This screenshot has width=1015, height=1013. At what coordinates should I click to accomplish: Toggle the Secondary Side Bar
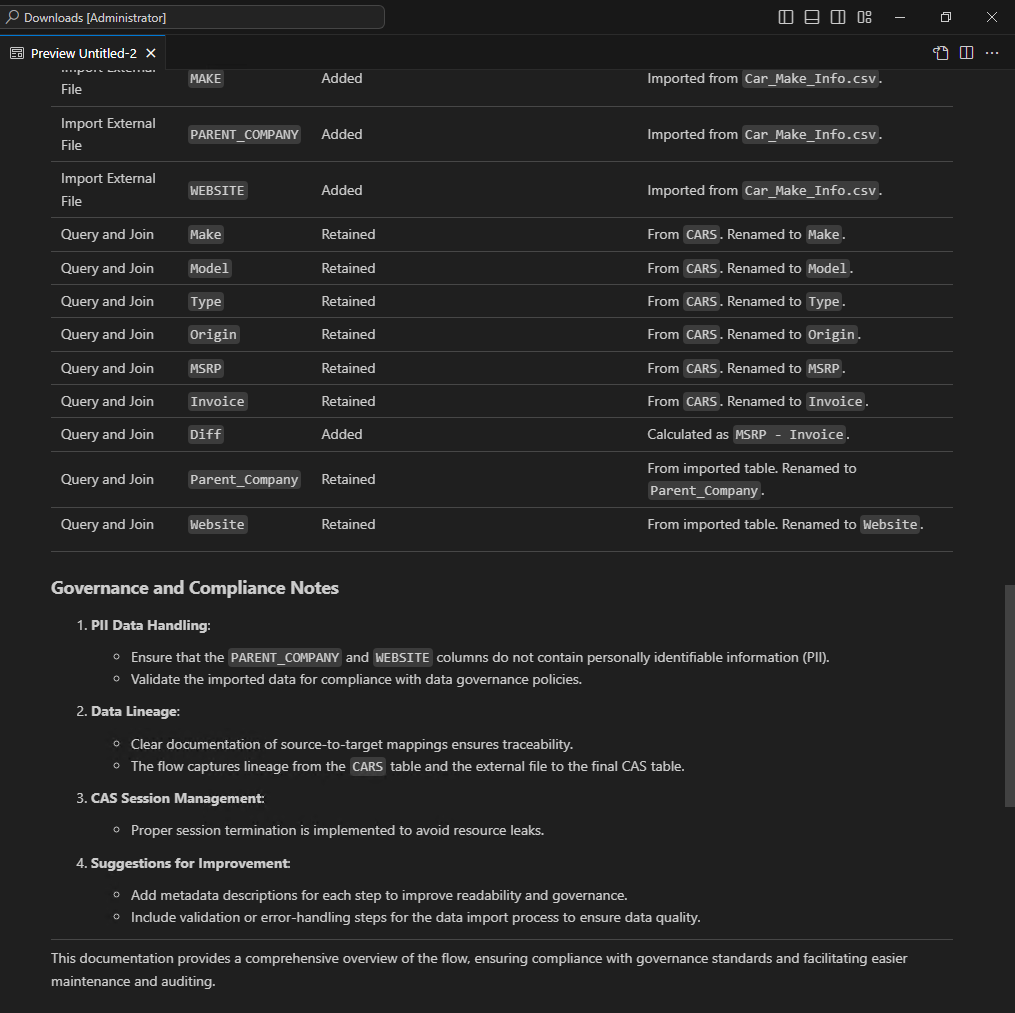click(x=838, y=17)
